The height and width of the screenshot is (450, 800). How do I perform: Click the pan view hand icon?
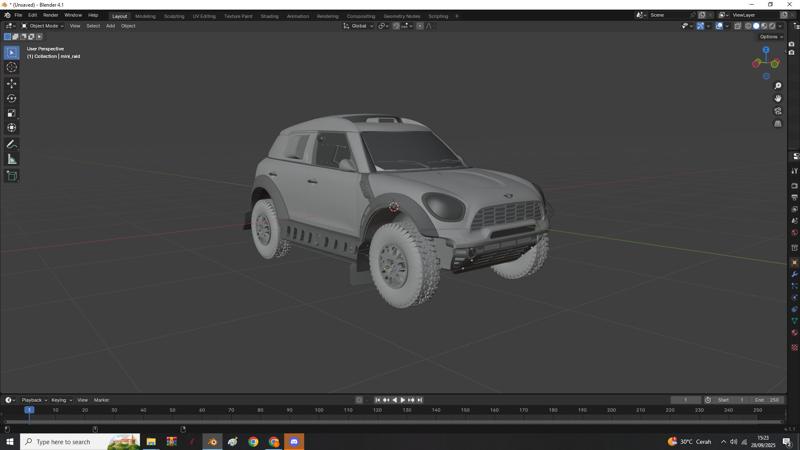pos(778,98)
